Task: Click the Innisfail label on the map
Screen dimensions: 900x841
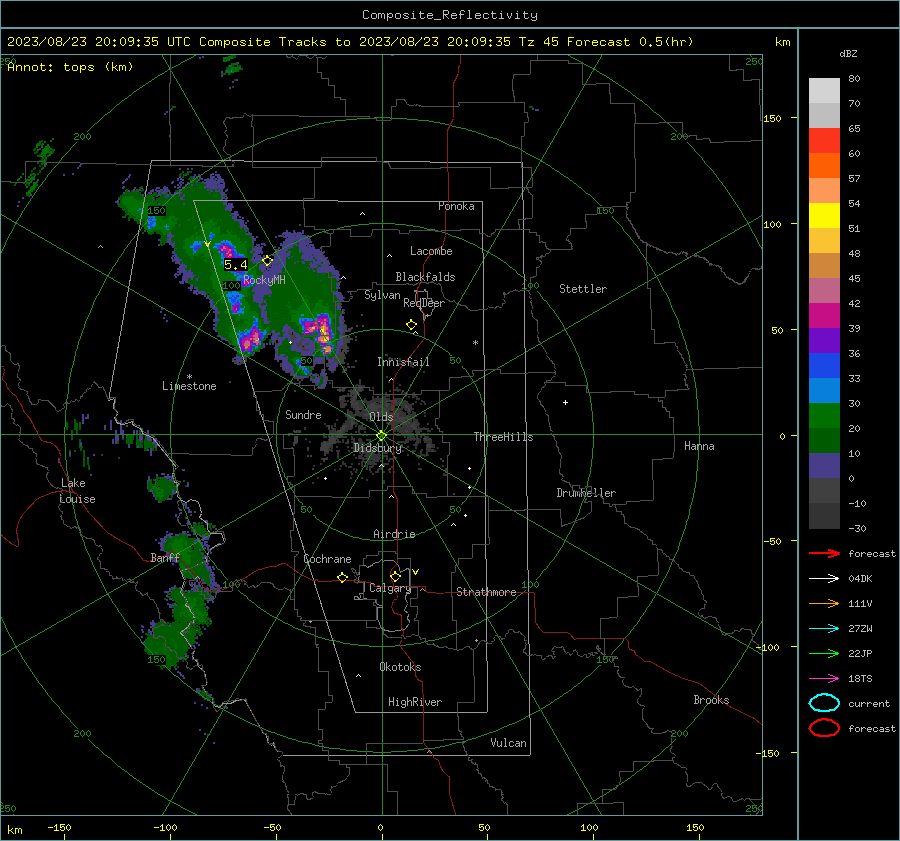Action: [x=403, y=362]
